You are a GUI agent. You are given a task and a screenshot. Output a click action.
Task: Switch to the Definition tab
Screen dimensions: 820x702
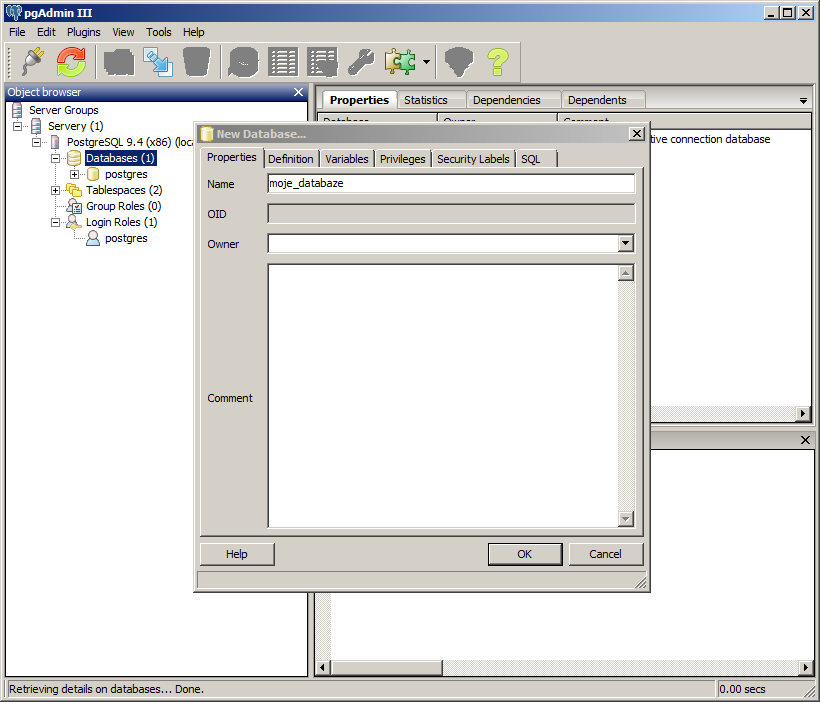[x=290, y=159]
